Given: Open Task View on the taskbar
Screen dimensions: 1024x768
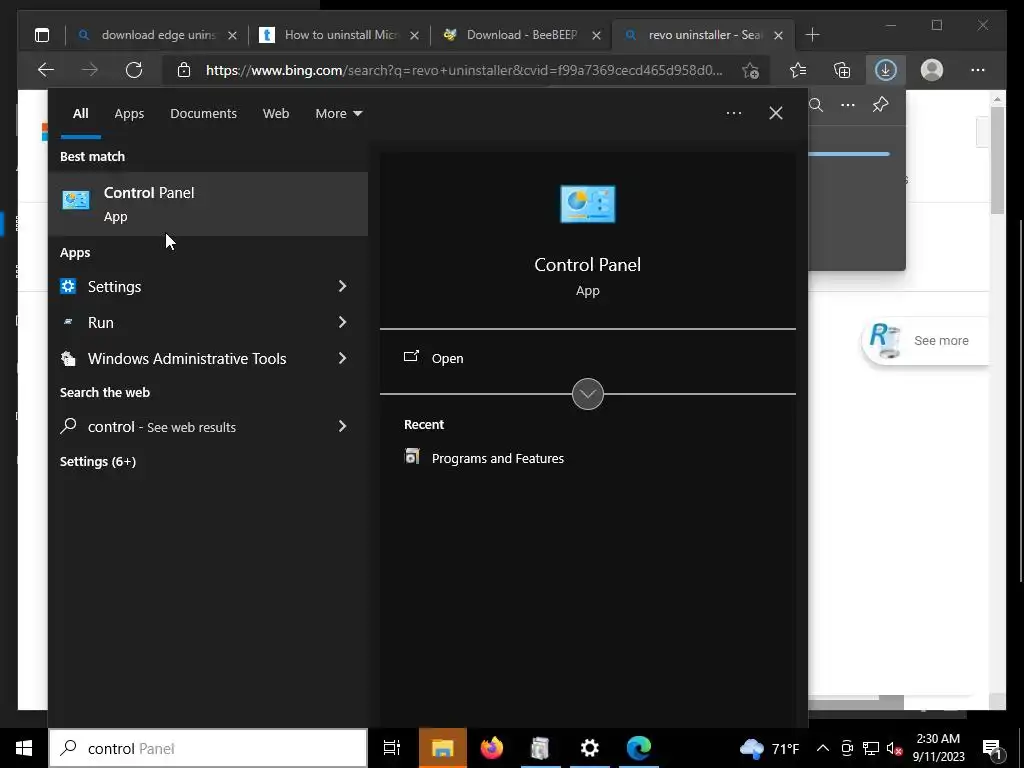Looking at the screenshot, I should point(392,748).
